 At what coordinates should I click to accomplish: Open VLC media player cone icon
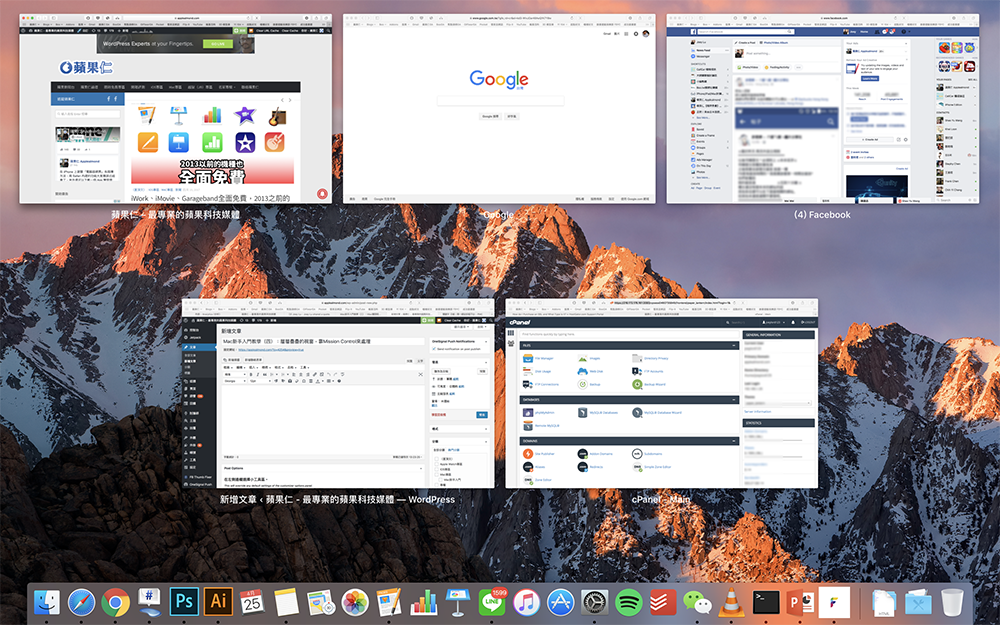click(732, 602)
